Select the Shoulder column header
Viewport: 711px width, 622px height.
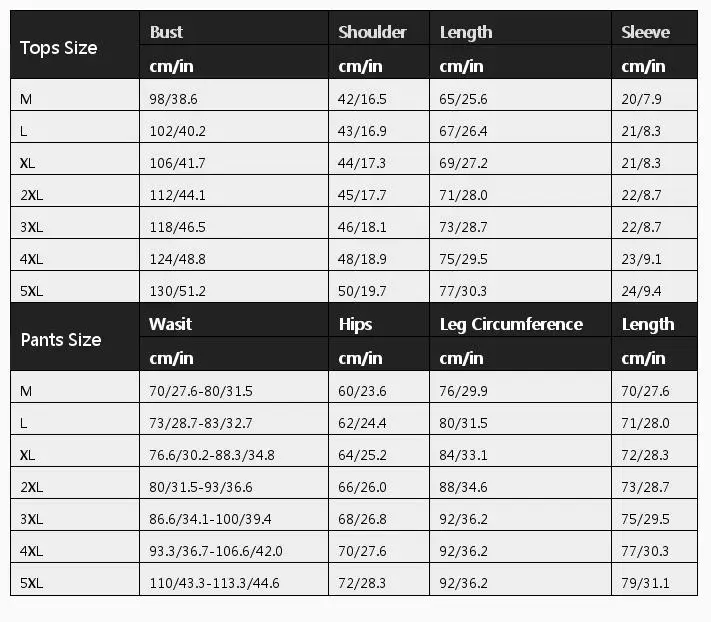tap(372, 32)
